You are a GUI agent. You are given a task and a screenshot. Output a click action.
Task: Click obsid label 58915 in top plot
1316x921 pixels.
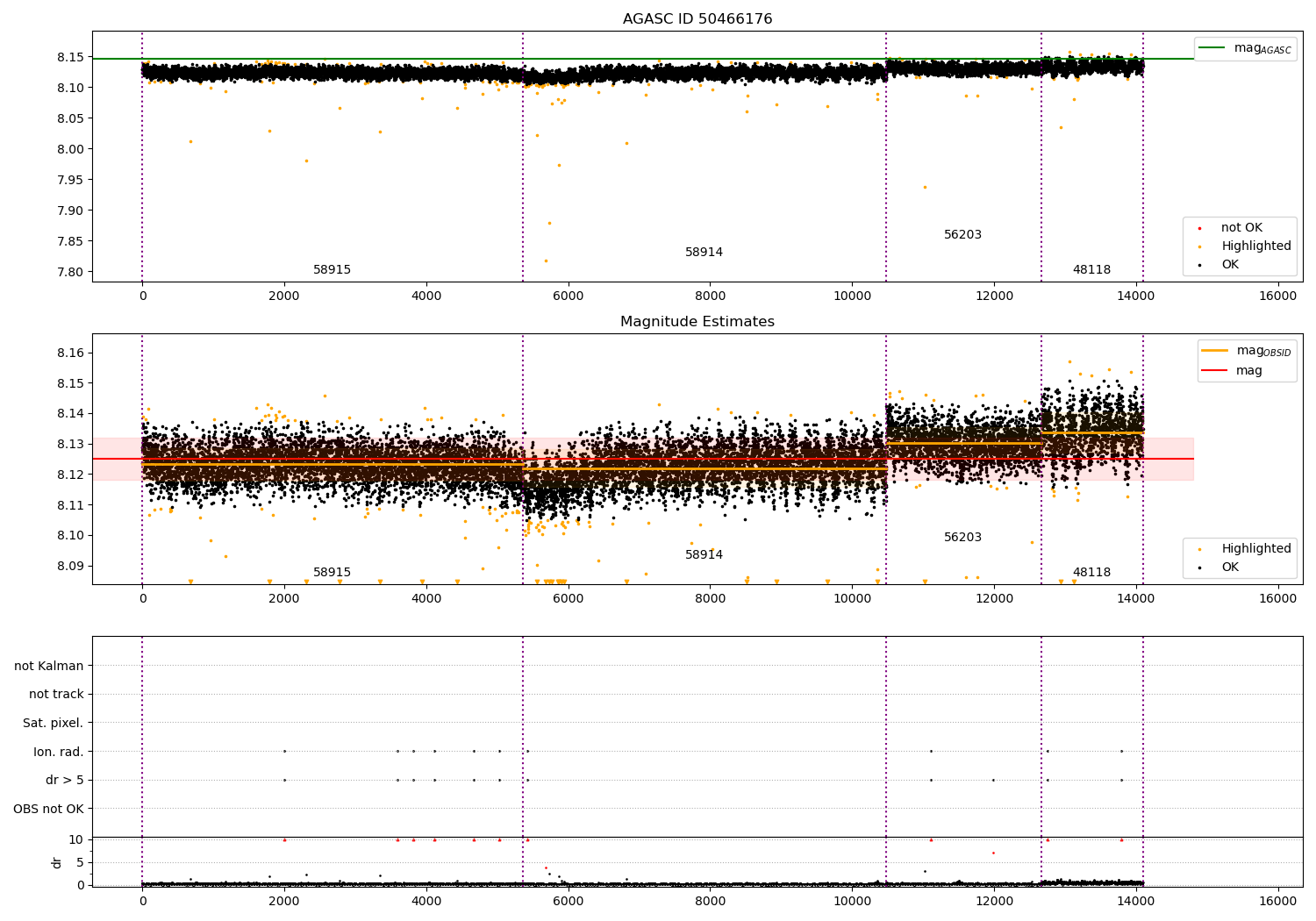click(332, 270)
